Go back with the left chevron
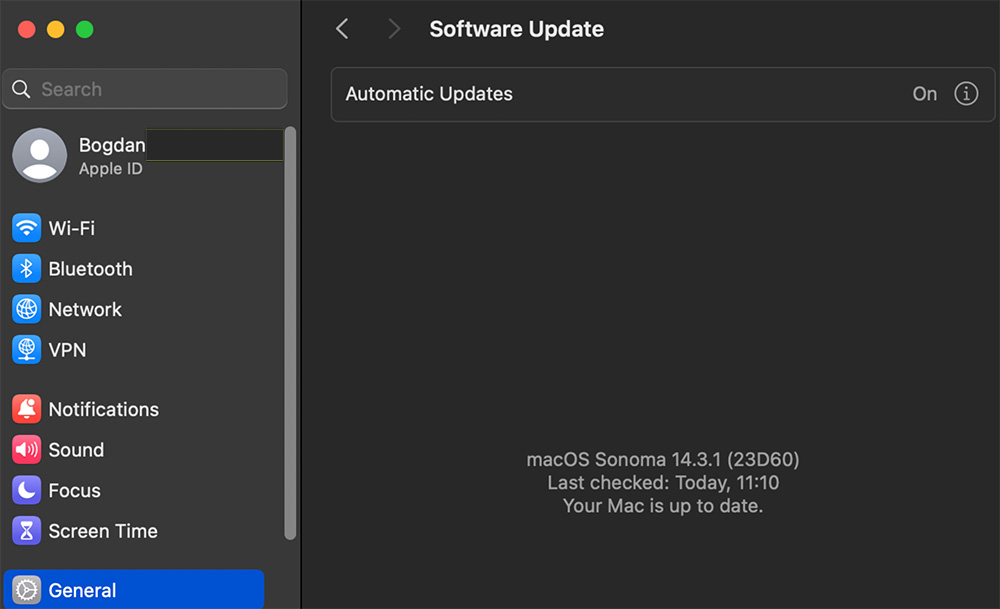1000x609 pixels. [x=342, y=29]
